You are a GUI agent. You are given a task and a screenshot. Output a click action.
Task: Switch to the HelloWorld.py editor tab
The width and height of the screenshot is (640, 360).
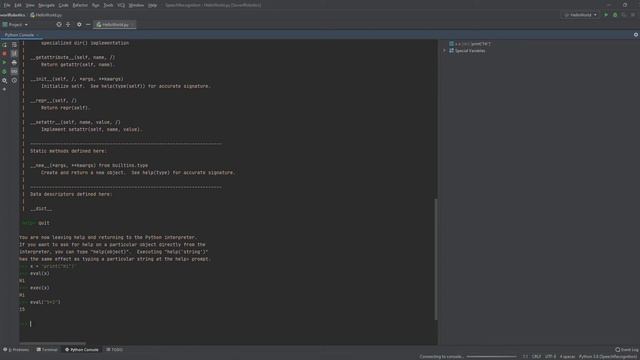click(113, 24)
